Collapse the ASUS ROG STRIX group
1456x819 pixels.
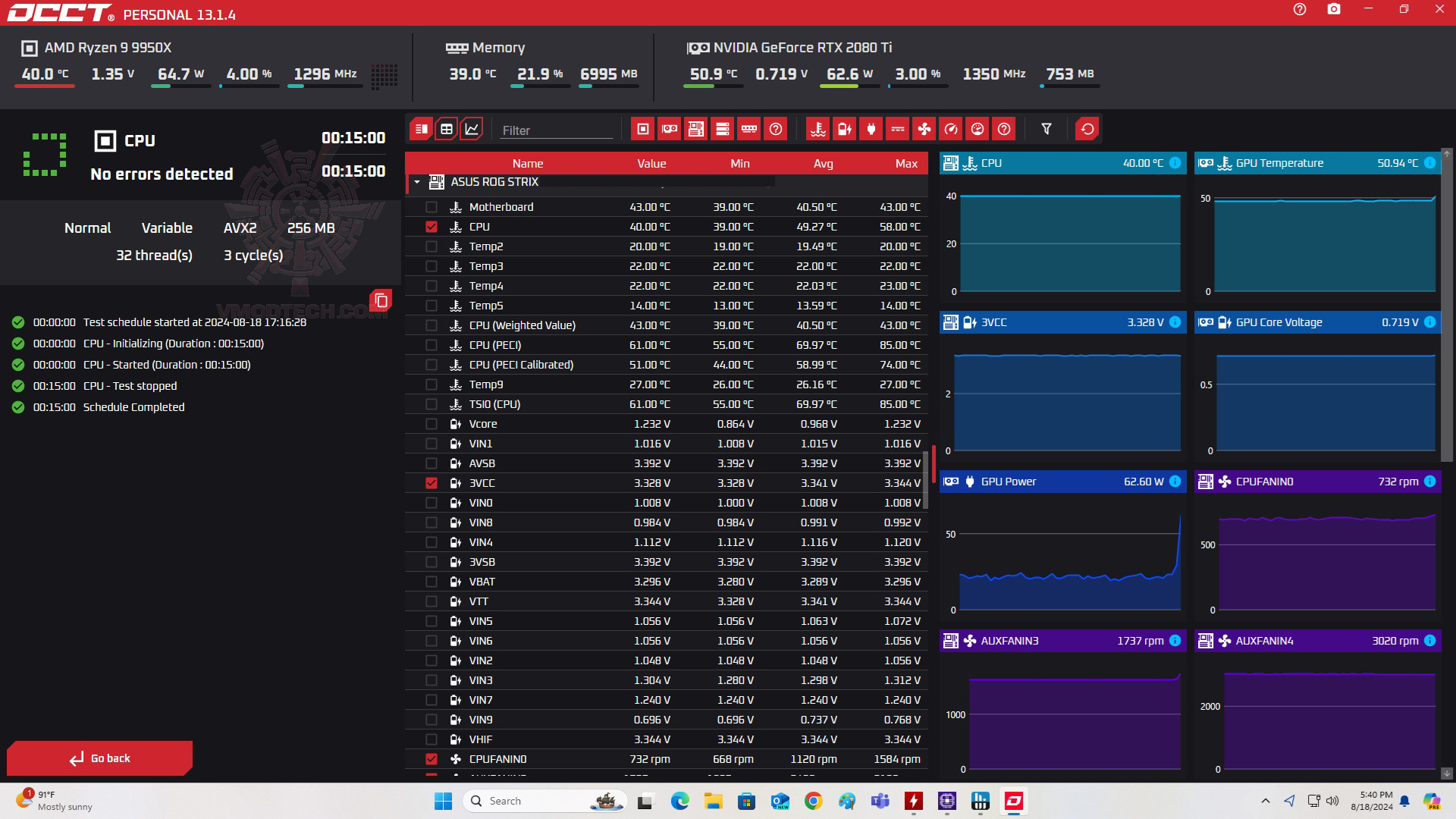pyautogui.click(x=417, y=182)
